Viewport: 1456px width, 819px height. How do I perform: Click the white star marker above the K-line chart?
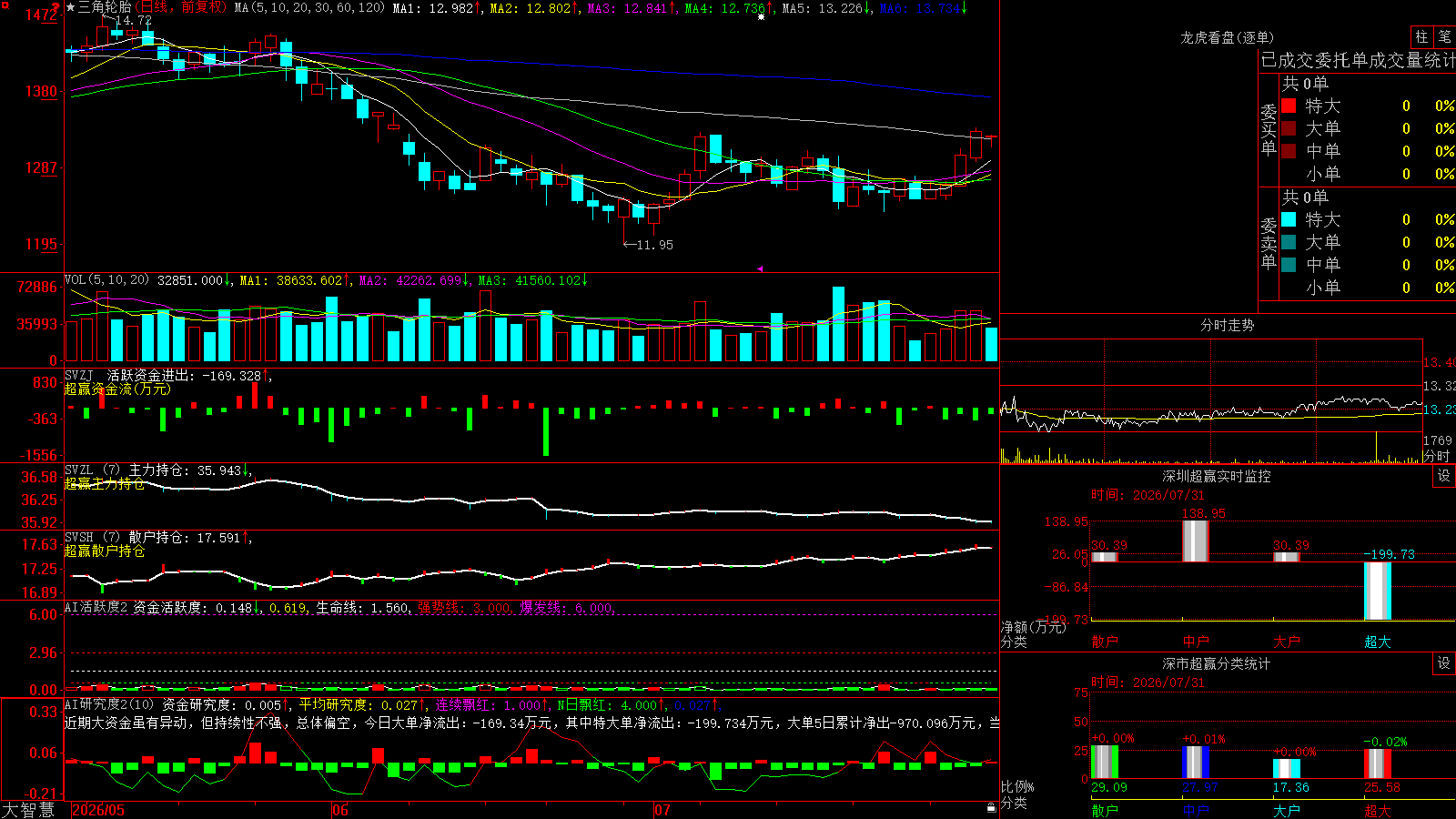pos(762,16)
